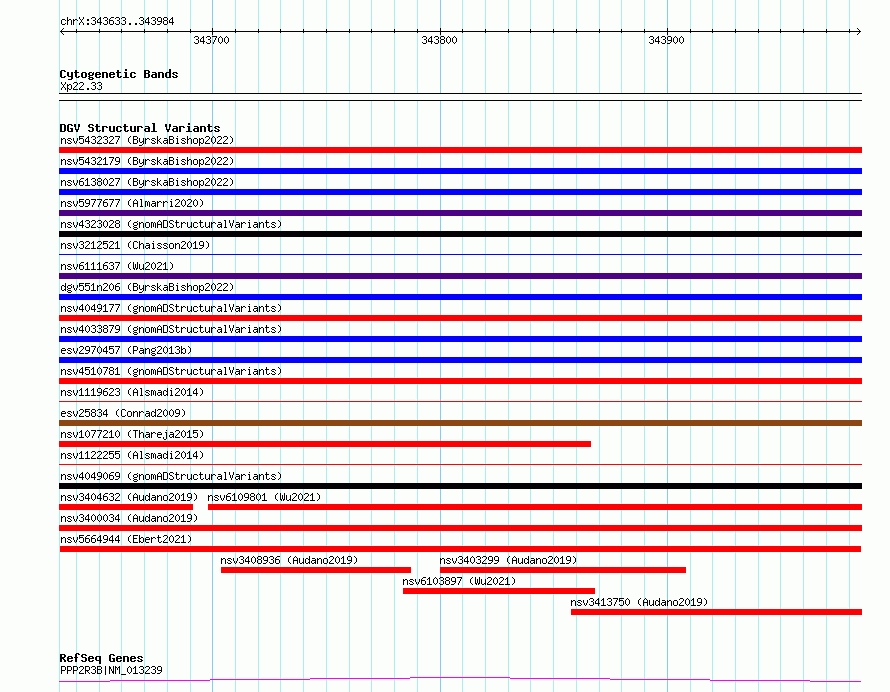Click the 343800 ruler position label
The image size is (890, 692).
point(439,40)
